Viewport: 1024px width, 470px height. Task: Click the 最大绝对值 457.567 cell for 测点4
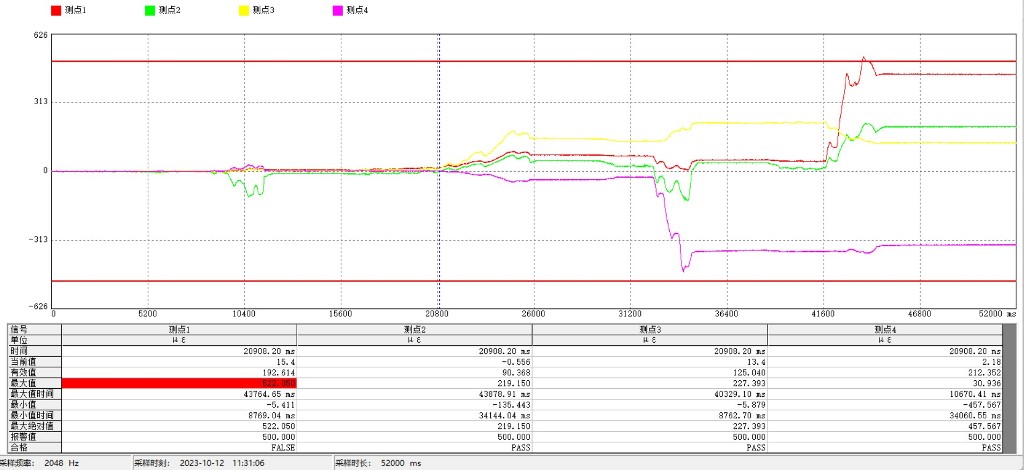tap(885, 426)
